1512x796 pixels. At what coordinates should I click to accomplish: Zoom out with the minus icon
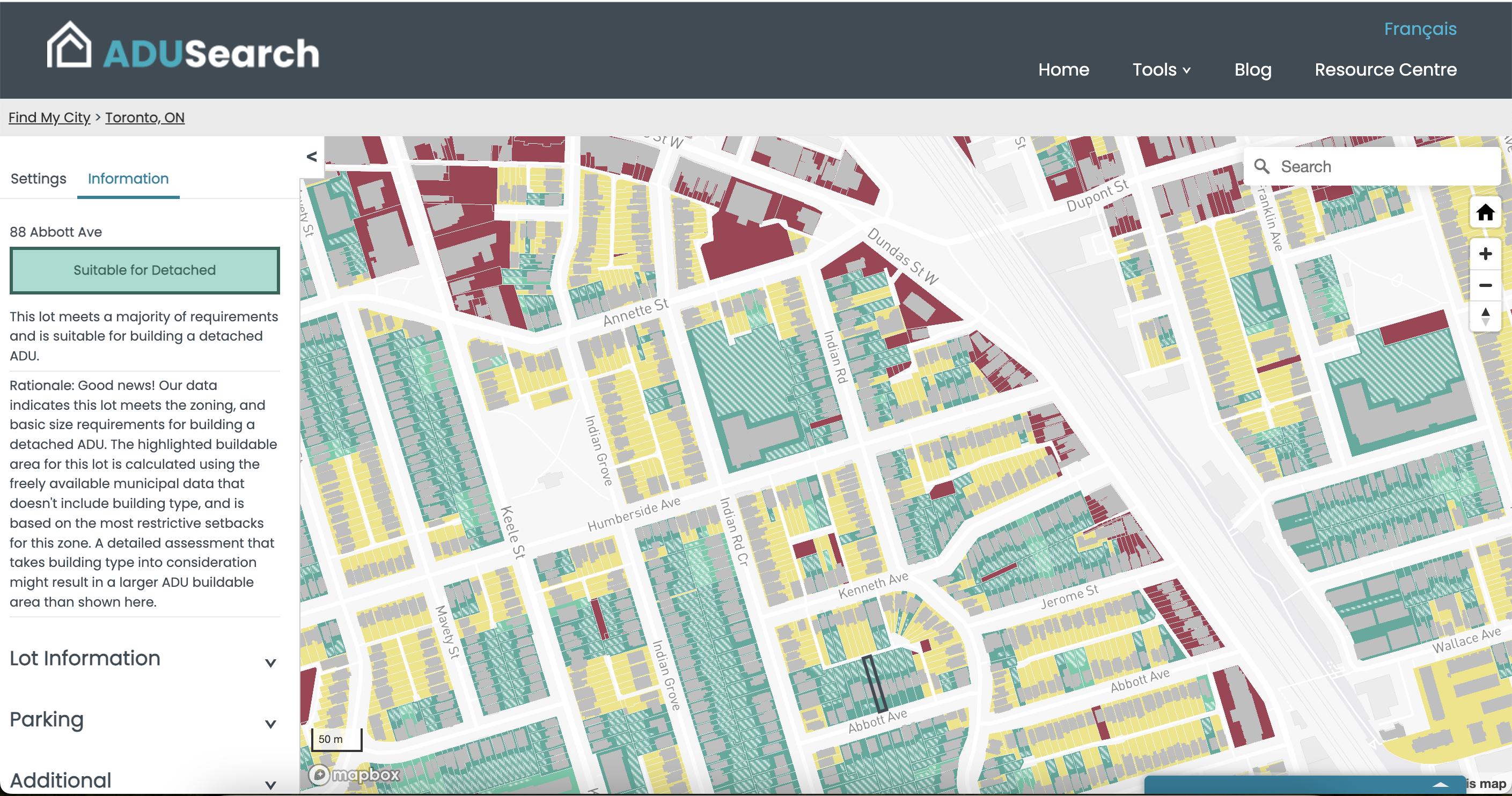click(1485, 286)
